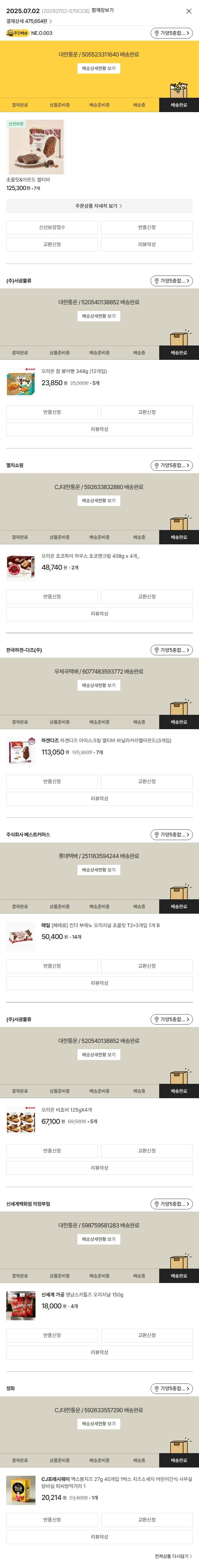The width and height of the screenshot is (199, 1568).
Task: Open the 함께장보기 link at top
Action: pyautogui.click(x=103, y=11)
